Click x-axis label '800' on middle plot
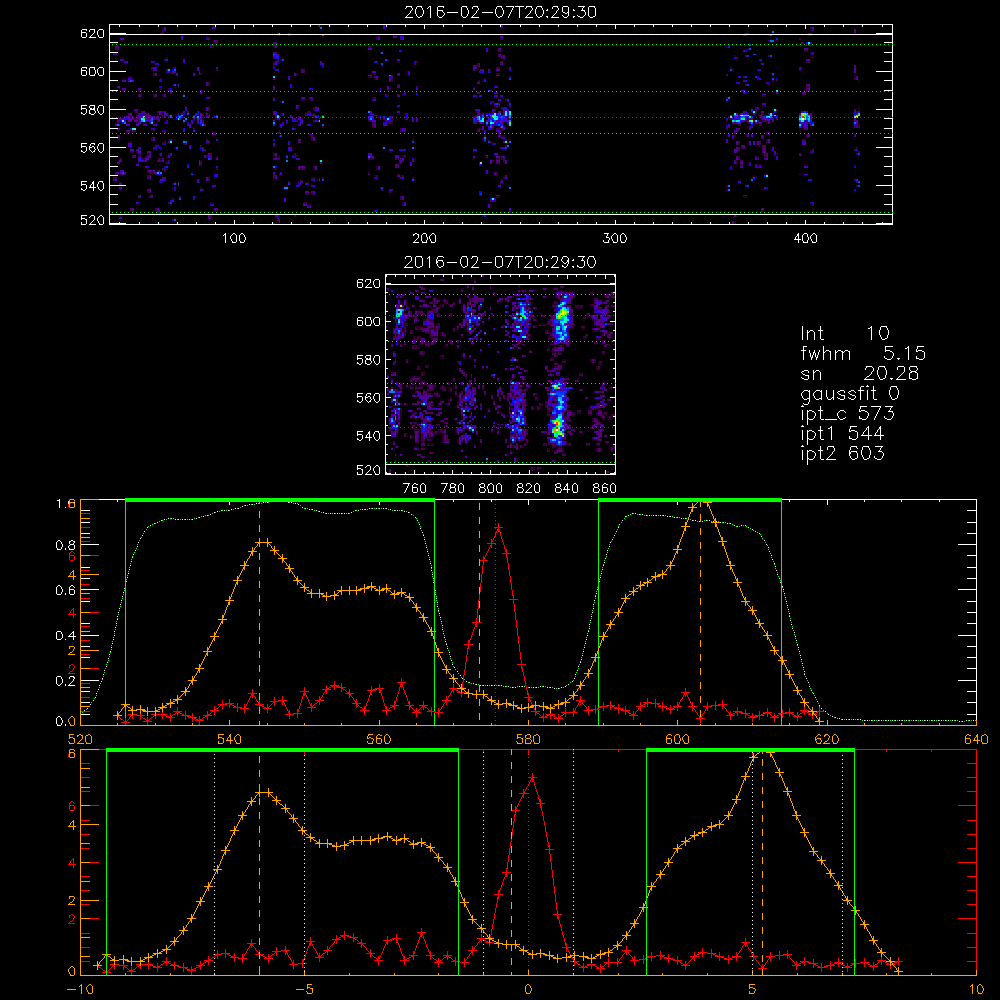 click(x=490, y=489)
